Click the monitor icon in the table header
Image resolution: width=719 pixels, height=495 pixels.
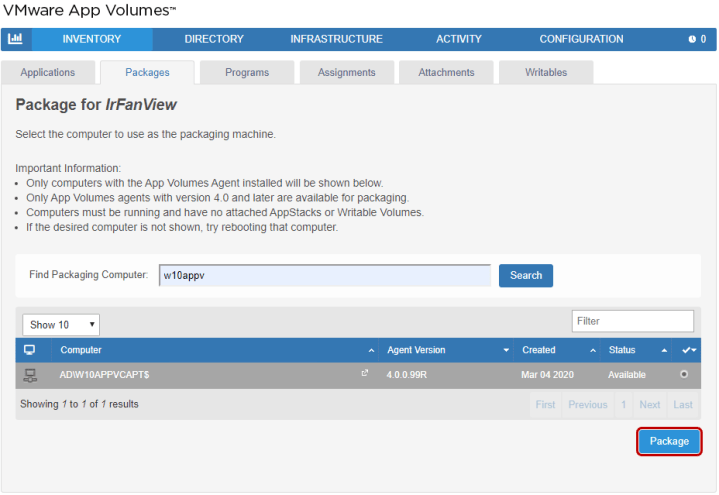(x=30, y=350)
